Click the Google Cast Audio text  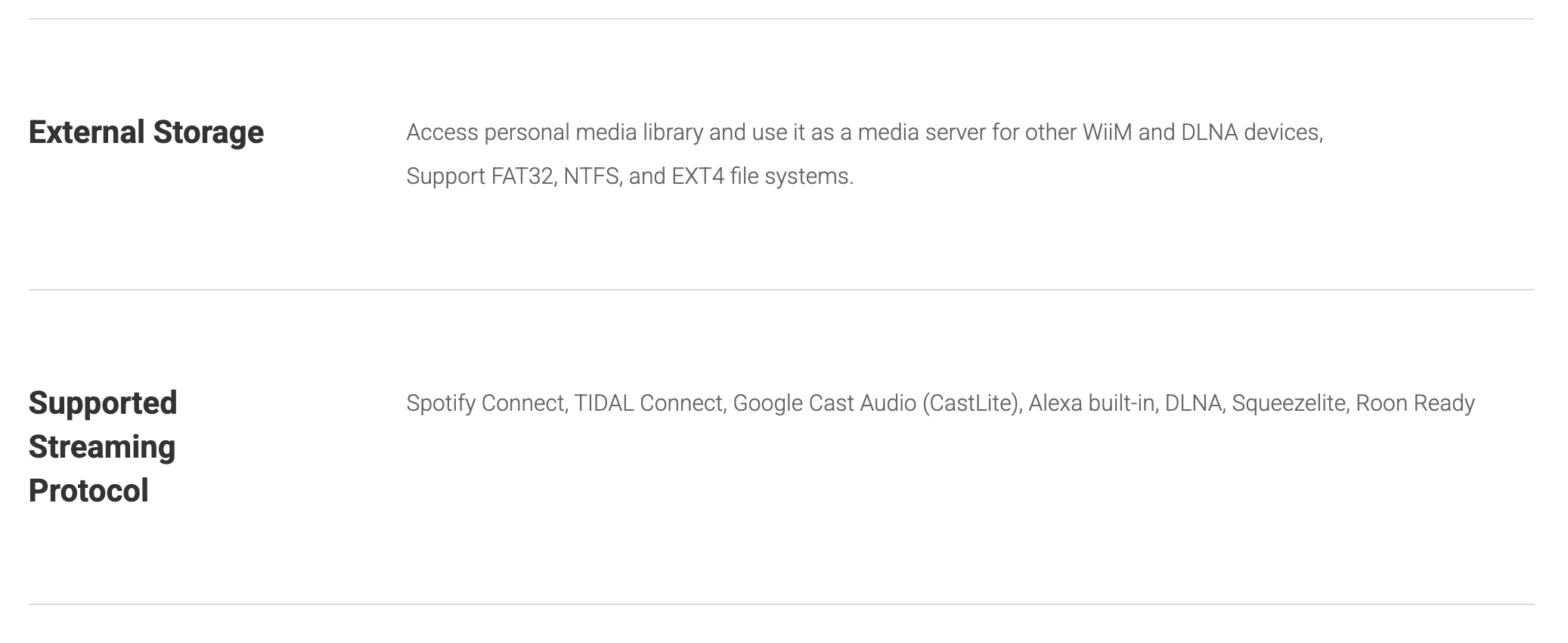824,403
